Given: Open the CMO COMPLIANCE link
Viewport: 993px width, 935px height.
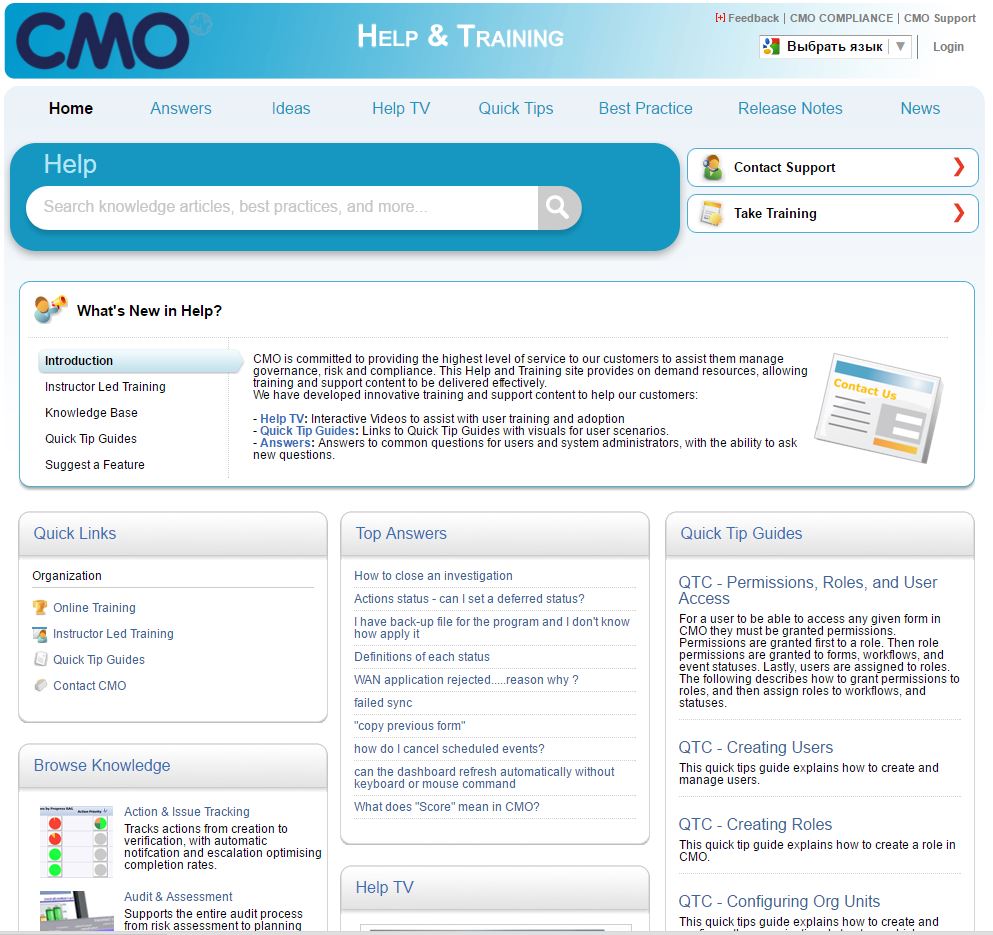Looking at the screenshot, I should pyautogui.click(x=841, y=18).
